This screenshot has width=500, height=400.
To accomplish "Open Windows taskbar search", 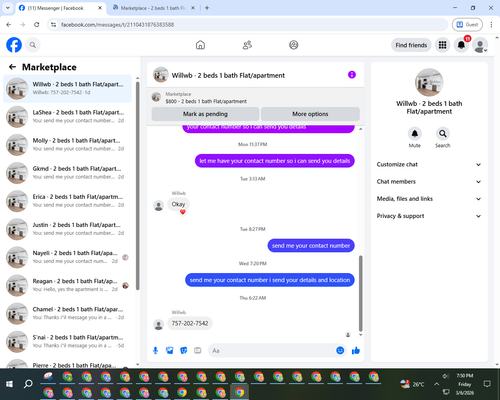I will coord(28,384).
